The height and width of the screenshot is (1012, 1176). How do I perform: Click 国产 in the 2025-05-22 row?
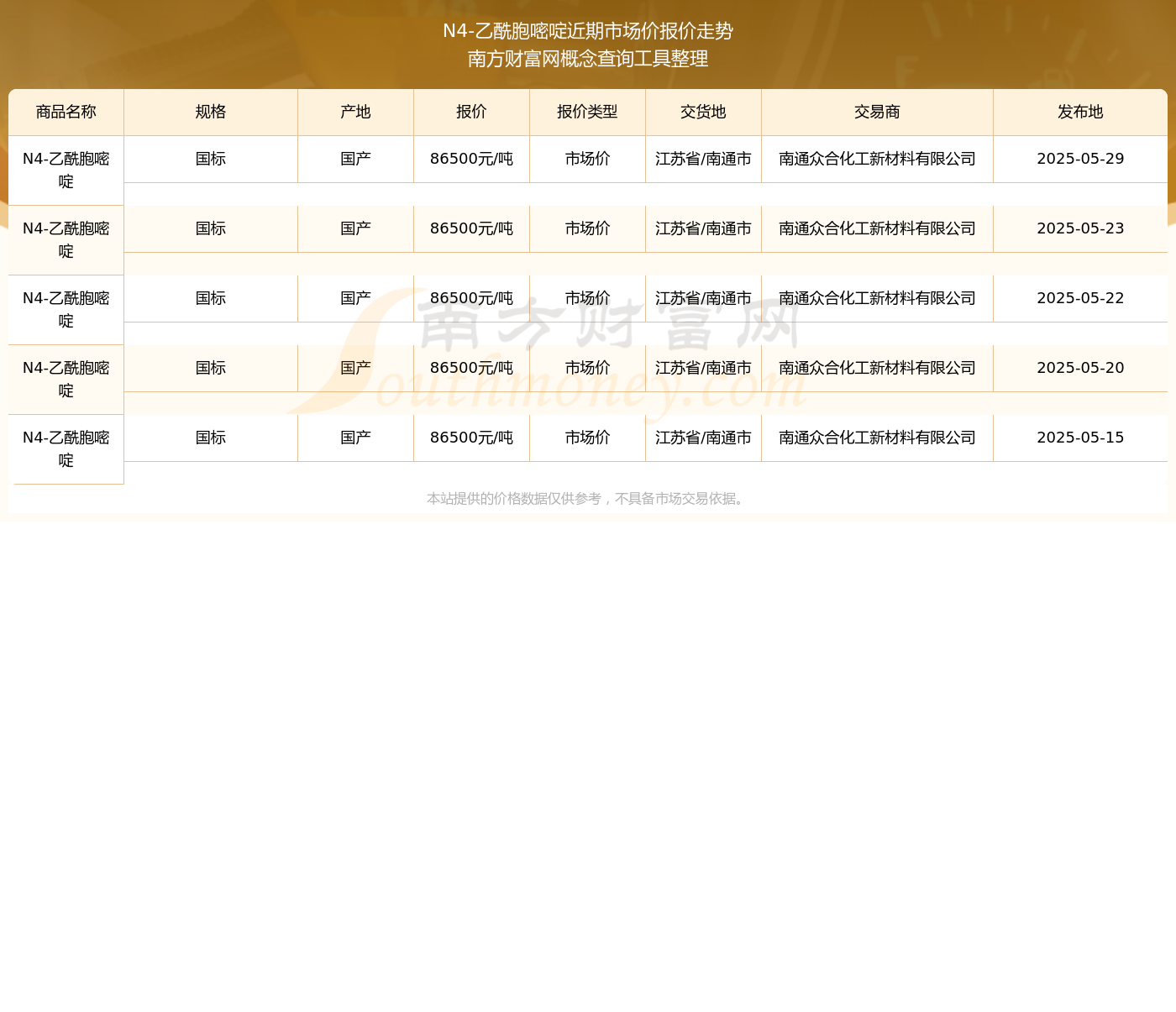pyautogui.click(x=356, y=298)
